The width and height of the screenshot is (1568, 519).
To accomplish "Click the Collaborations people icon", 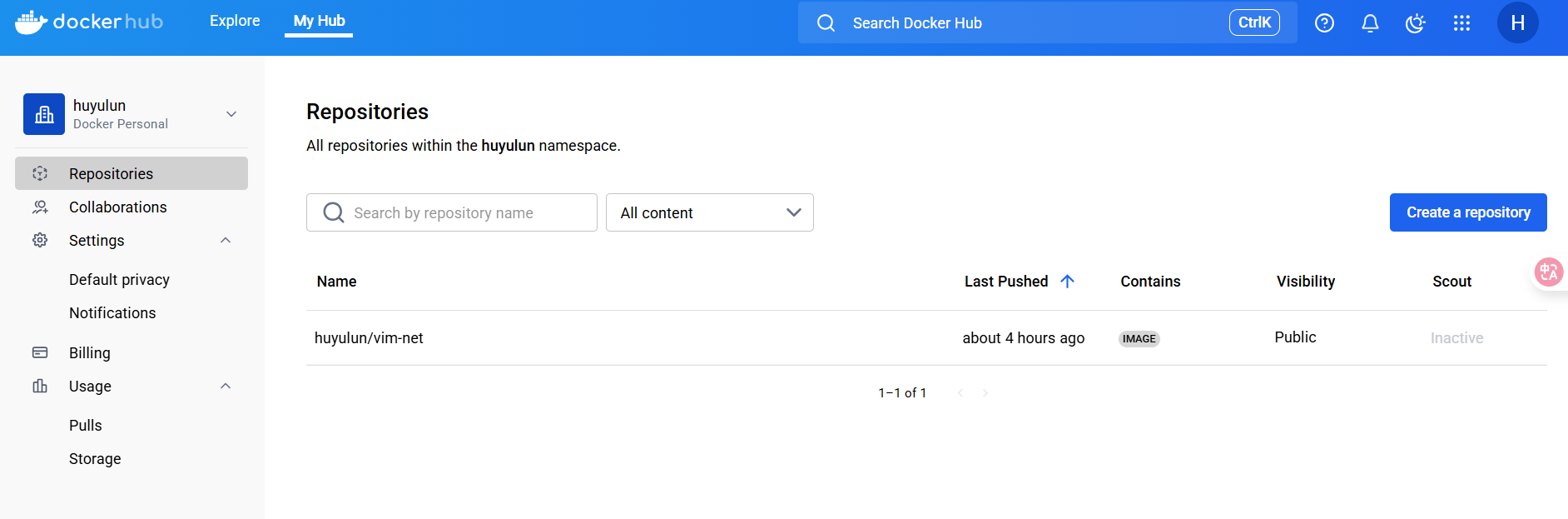I will point(40,207).
